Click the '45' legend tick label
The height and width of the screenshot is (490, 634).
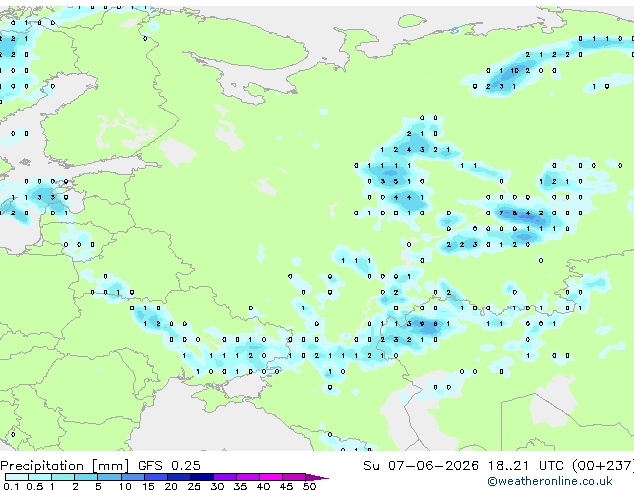286,486
